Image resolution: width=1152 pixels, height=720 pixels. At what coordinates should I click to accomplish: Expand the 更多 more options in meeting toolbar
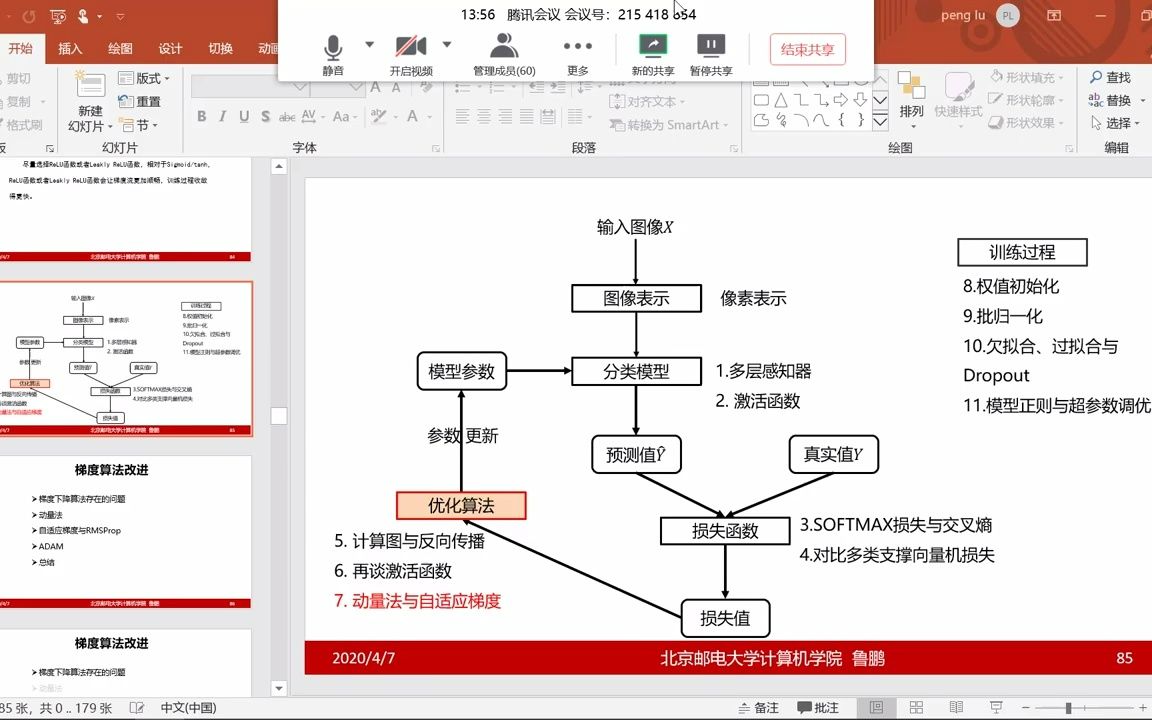tap(577, 47)
